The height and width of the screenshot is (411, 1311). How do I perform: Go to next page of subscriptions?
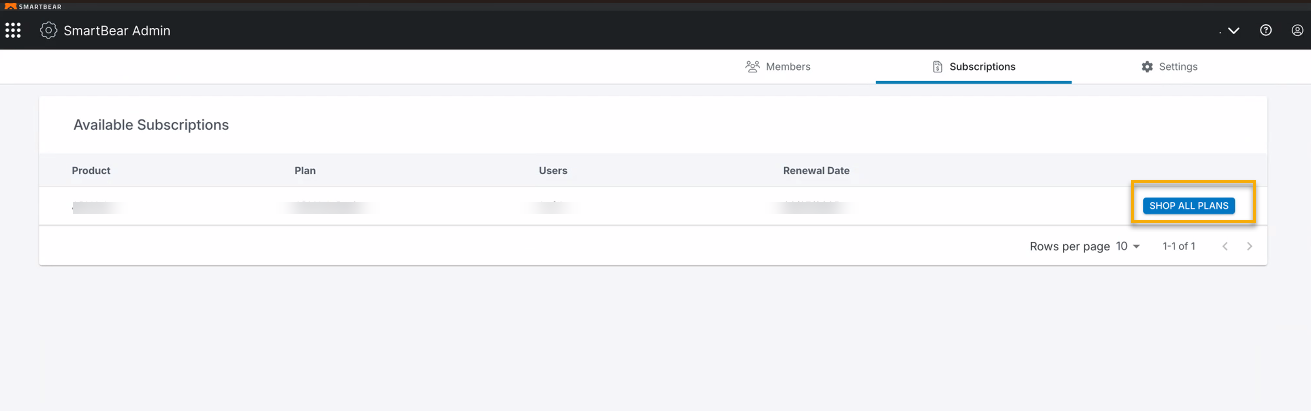pos(1250,246)
